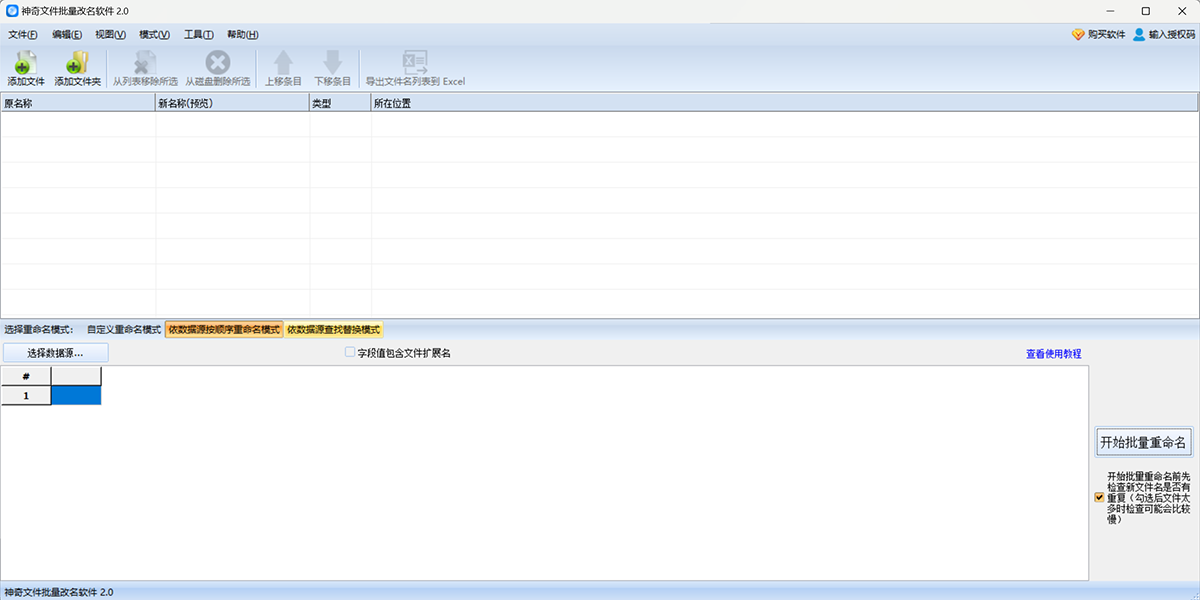The height and width of the screenshot is (600, 1200).
Task: Click 从列表移除所选 toolbar icon
Action: (x=145, y=63)
